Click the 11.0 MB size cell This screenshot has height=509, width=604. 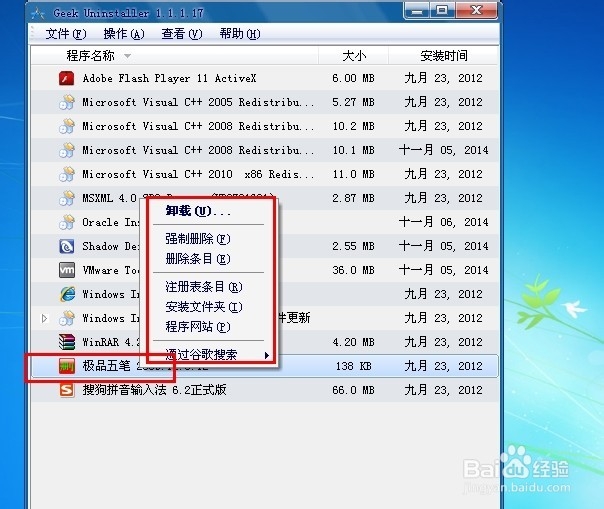click(353, 174)
